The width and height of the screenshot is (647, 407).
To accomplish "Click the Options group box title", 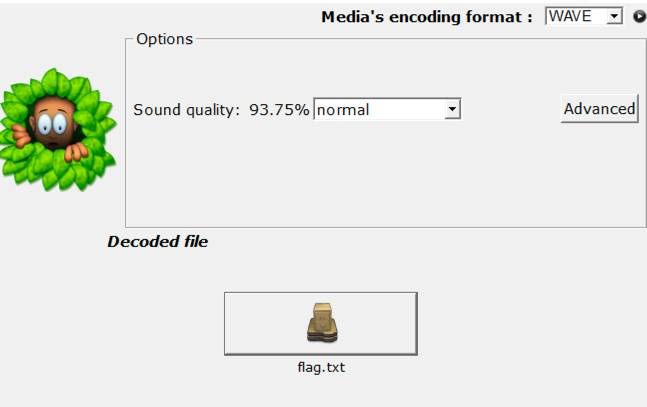I will (164, 39).
